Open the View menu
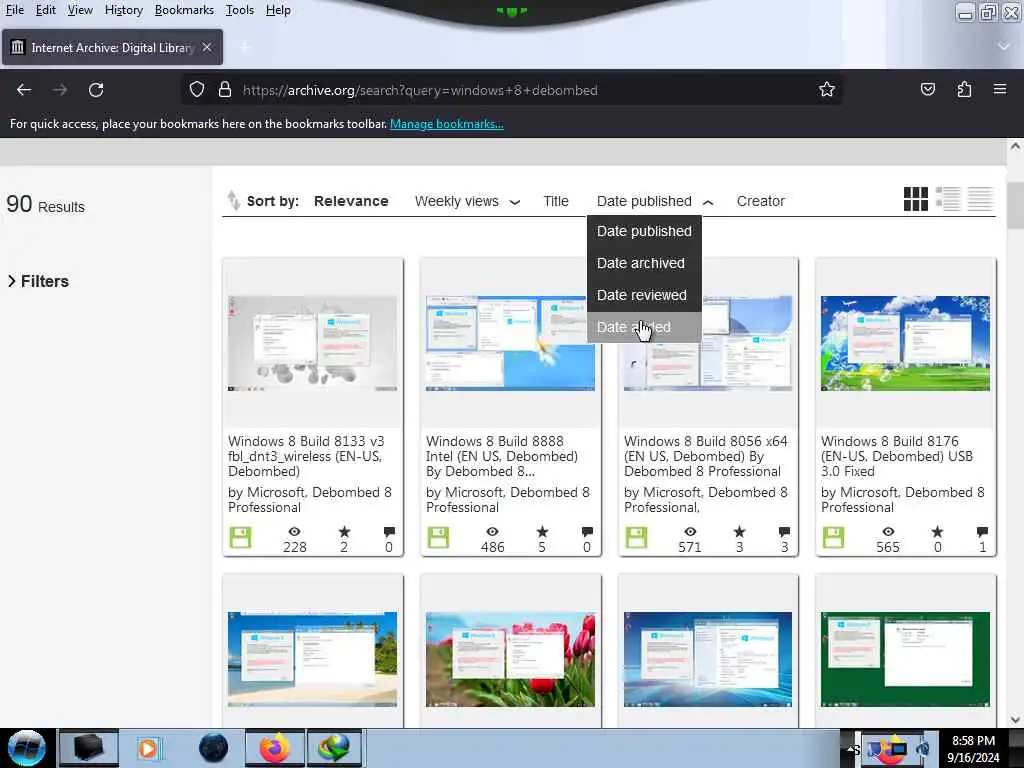Image resolution: width=1024 pixels, height=768 pixels. click(x=80, y=10)
